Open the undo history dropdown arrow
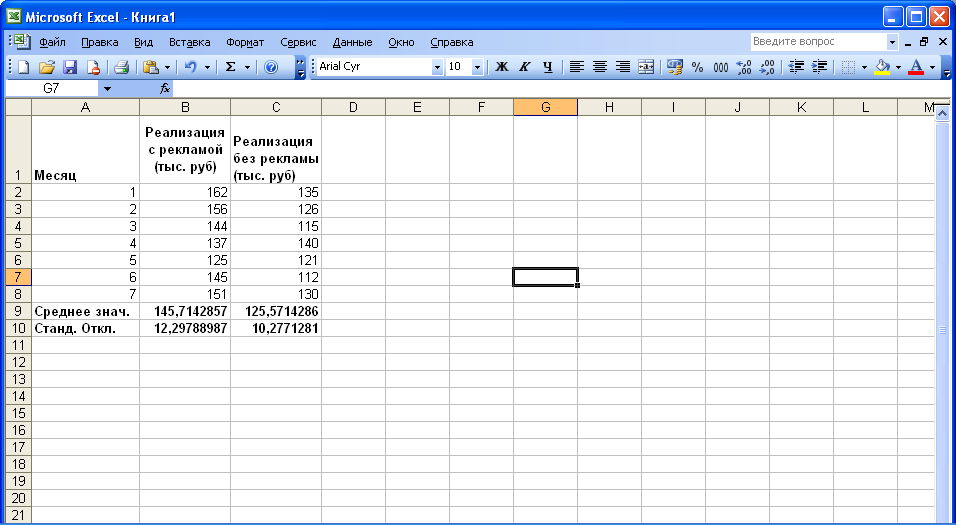Viewport: 956px width, 525px height. 207,67
